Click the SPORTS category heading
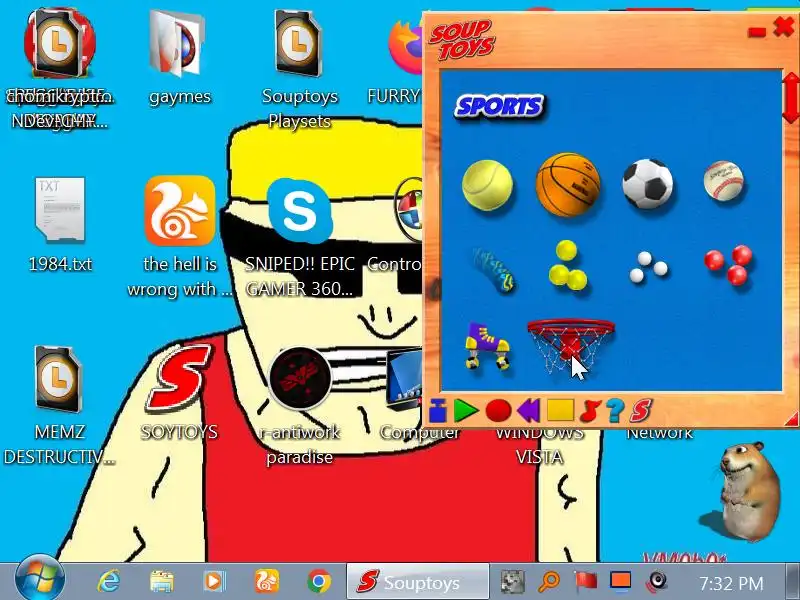Viewport: 800px width, 600px height. [499, 107]
